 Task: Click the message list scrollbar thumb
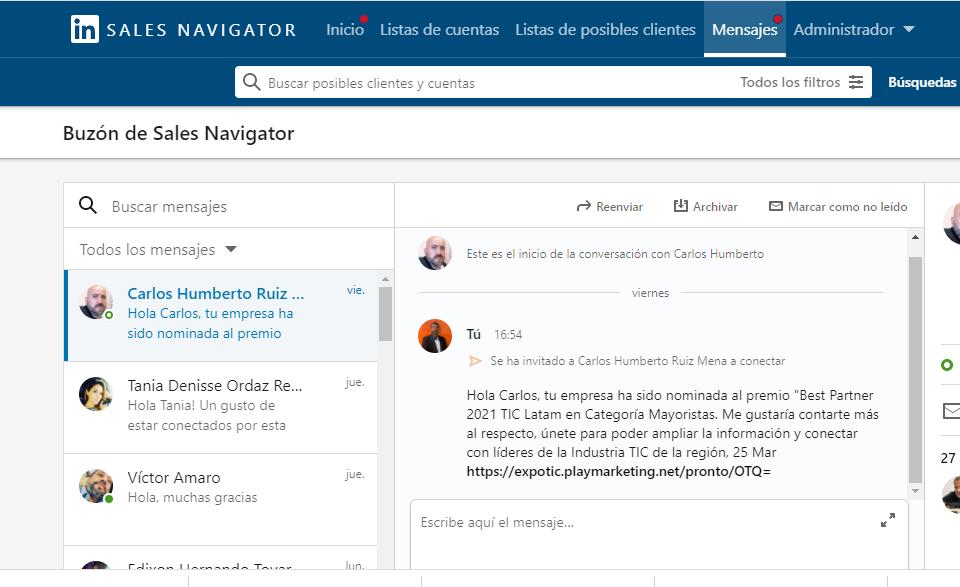tap(385, 313)
